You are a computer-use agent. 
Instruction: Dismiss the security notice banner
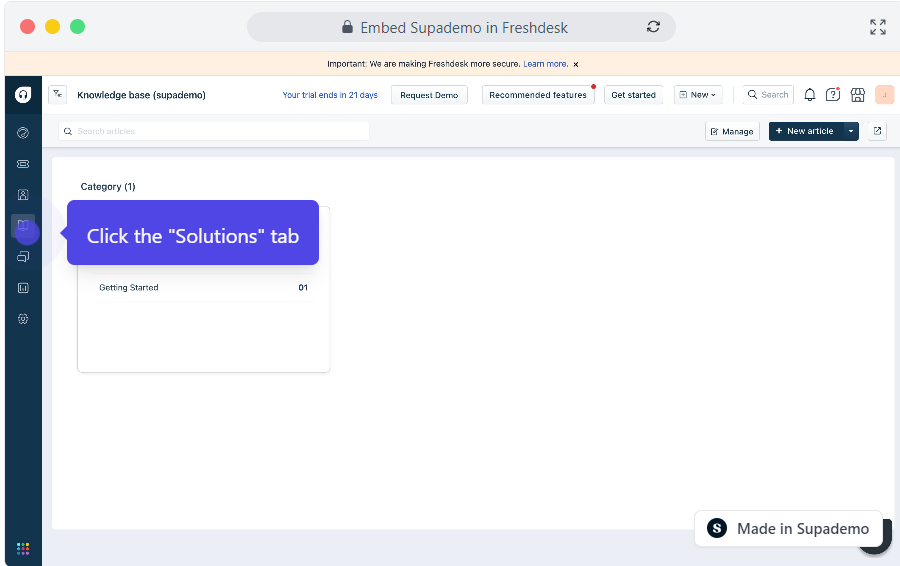coord(576,64)
